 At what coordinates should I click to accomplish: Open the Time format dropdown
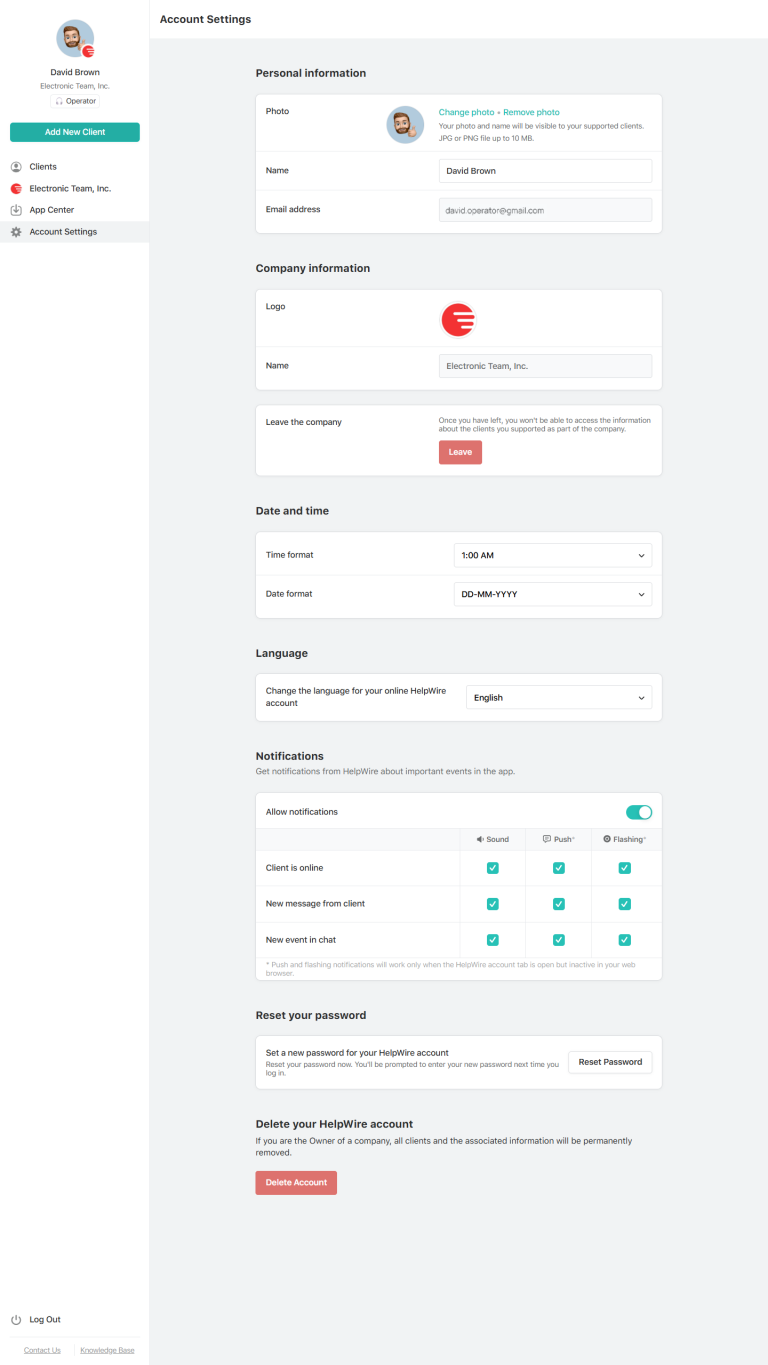coord(552,555)
